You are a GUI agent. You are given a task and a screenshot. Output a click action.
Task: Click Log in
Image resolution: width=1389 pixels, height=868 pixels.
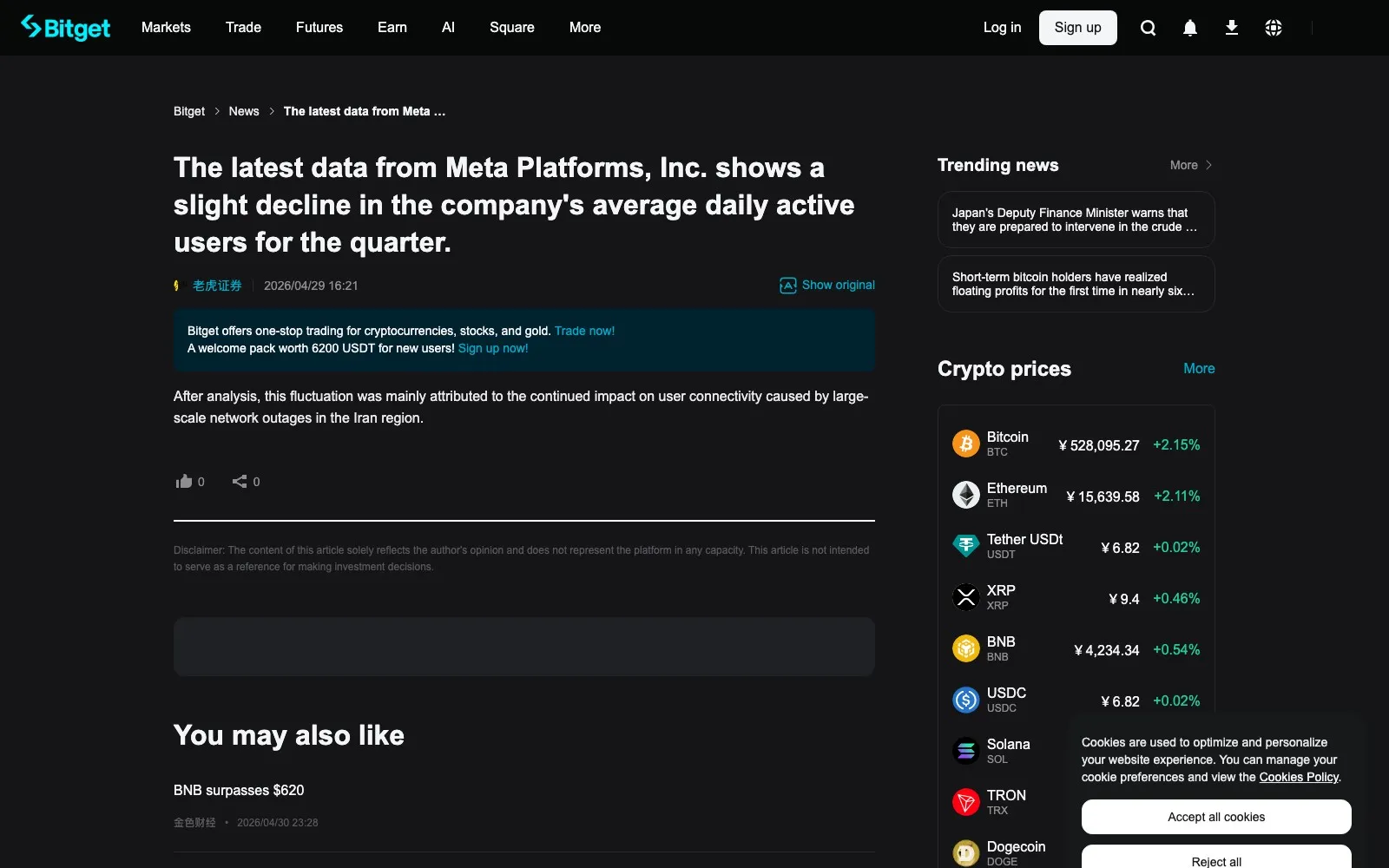point(1002,28)
